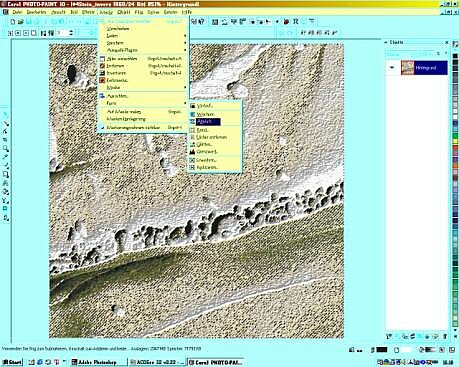Click the white swatch in status bar
Image resolution: width=459 pixels, height=367 pixels.
[x=407, y=350]
